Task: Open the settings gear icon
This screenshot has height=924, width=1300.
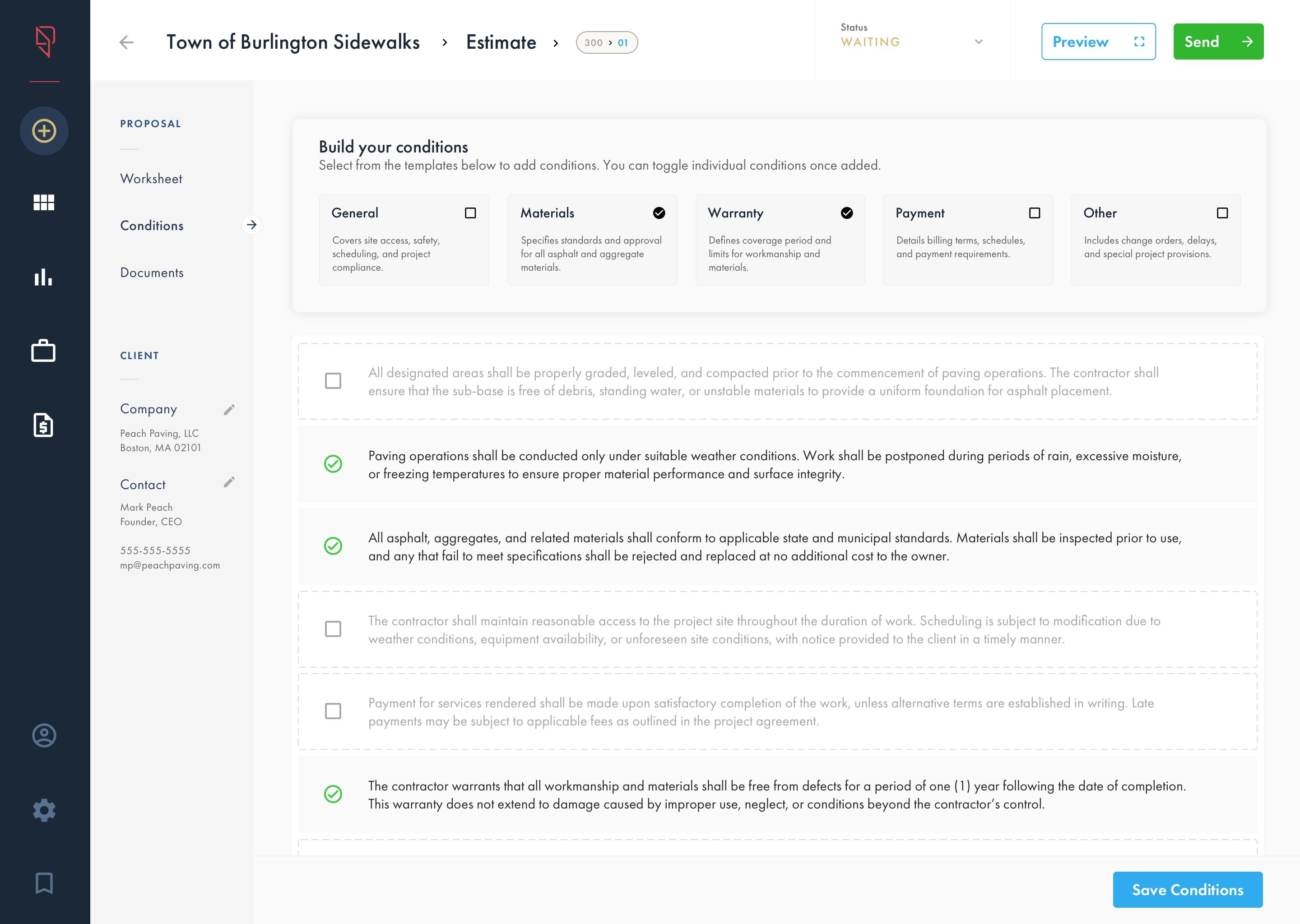Action: pyautogui.click(x=44, y=810)
